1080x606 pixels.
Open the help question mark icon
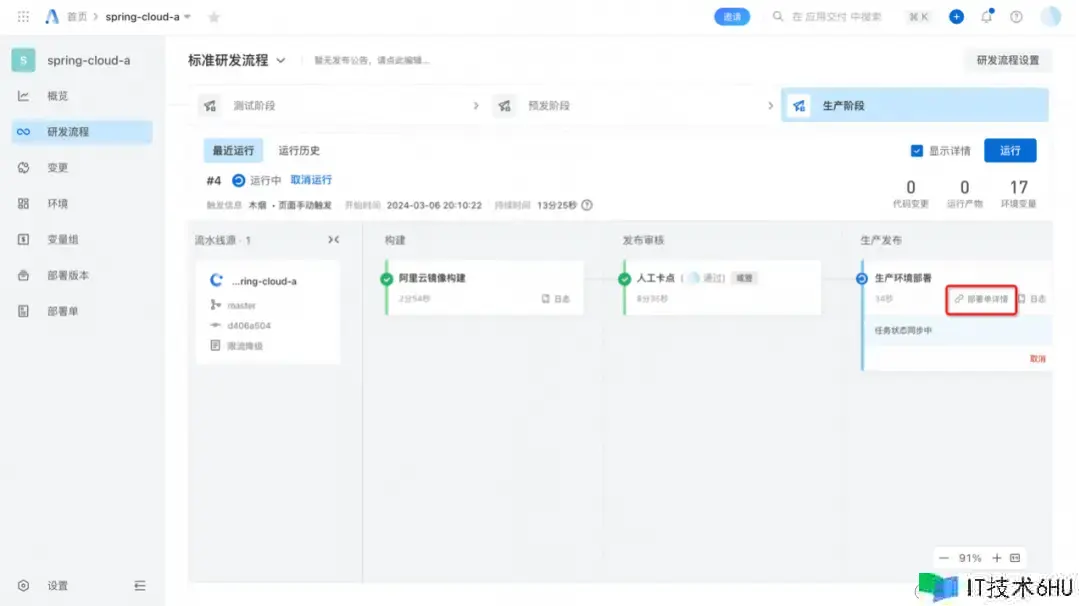[x=1016, y=17]
